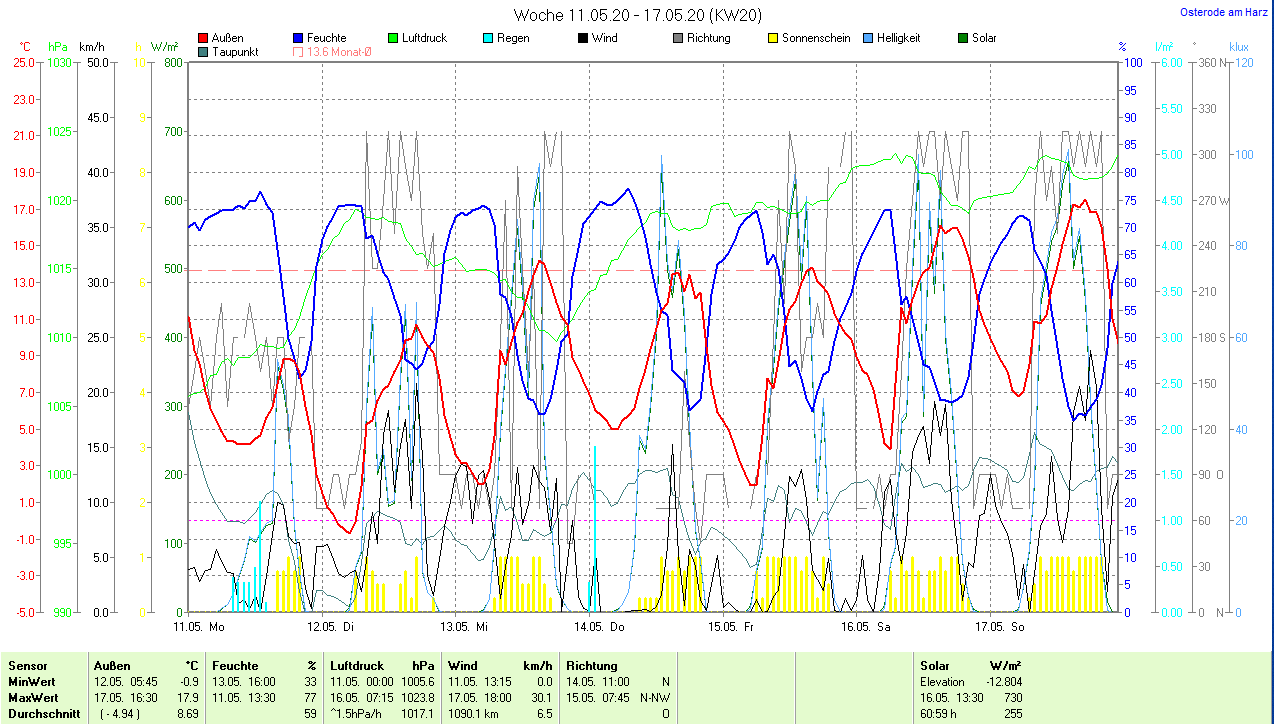Click the Taupunkt legend square
The width and height of the screenshot is (1274, 724).
coord(204,52)
